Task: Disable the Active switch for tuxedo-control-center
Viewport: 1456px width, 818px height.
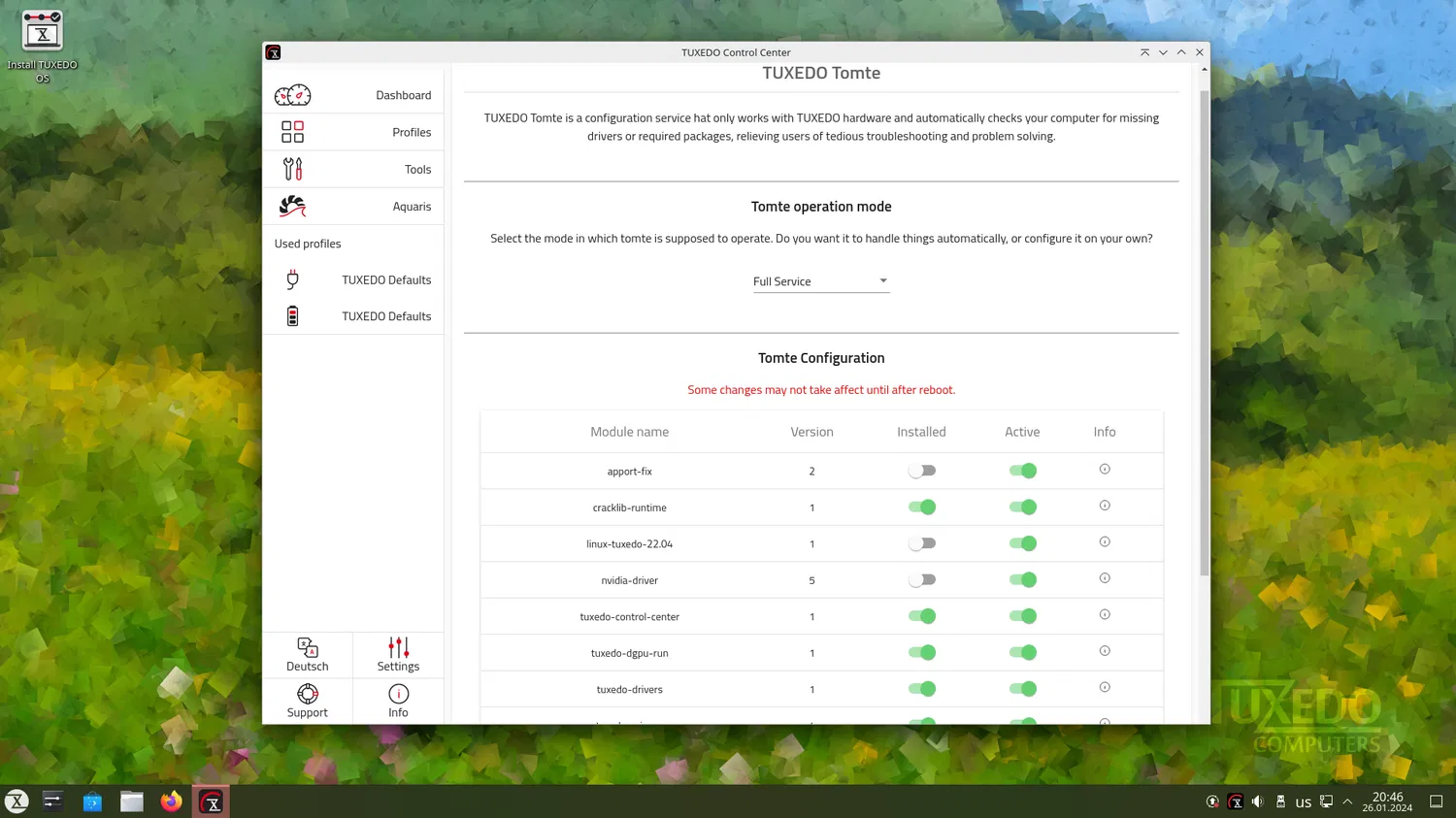Action: tap(1023, 616)
